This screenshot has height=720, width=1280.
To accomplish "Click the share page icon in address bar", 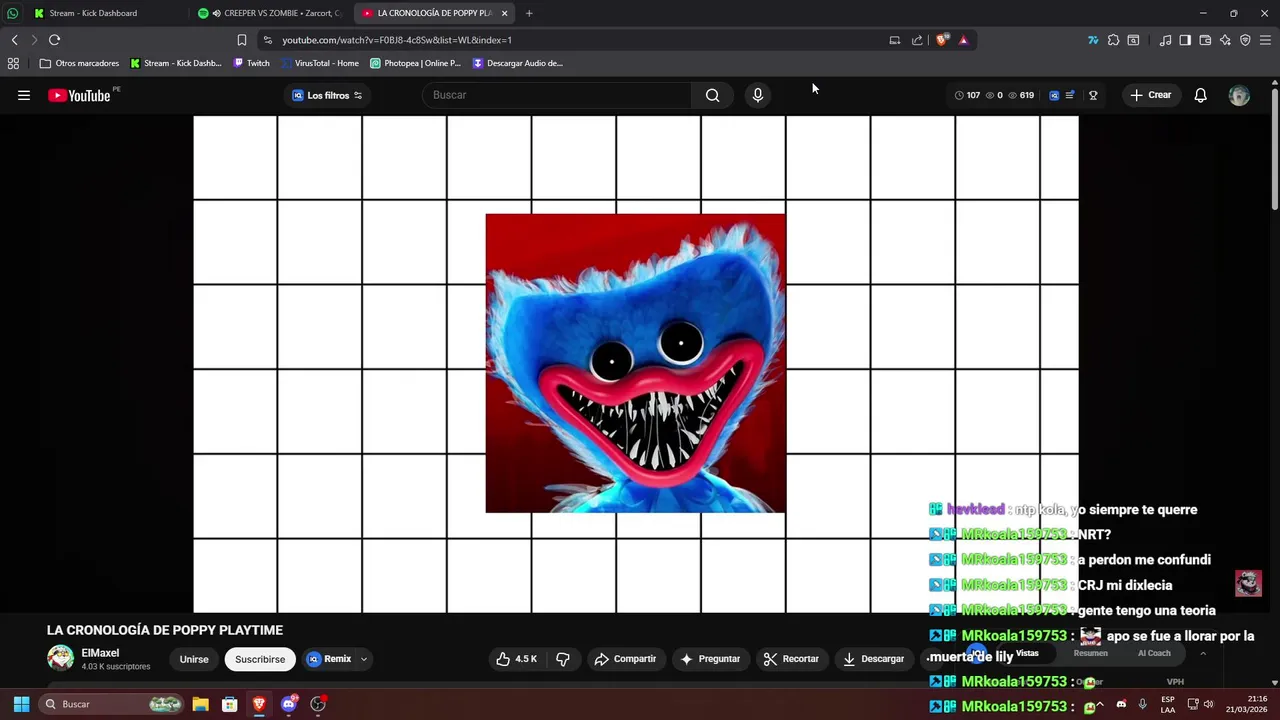I will [917, 40].
